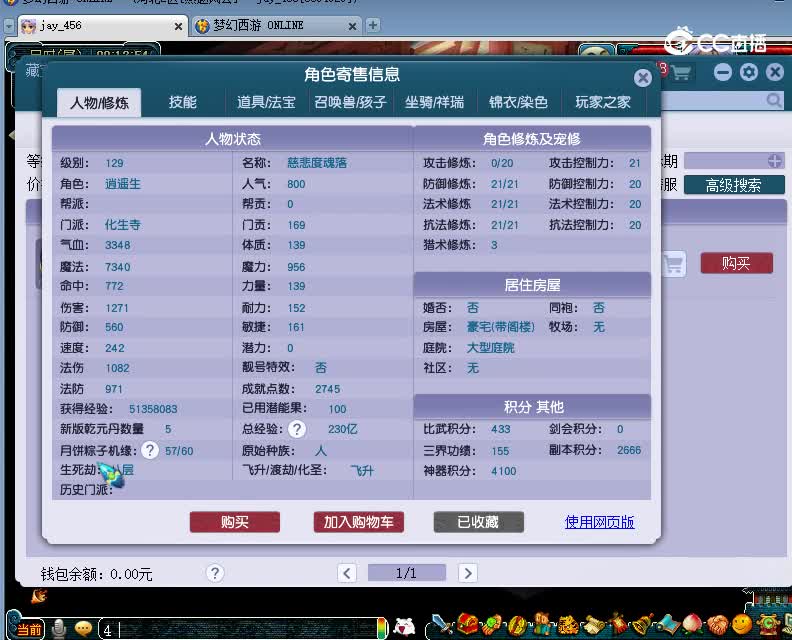The image size is (792, 640).
Task: Close the jay_456 tab
Action: pyautogui.click(x=178, y=26)
